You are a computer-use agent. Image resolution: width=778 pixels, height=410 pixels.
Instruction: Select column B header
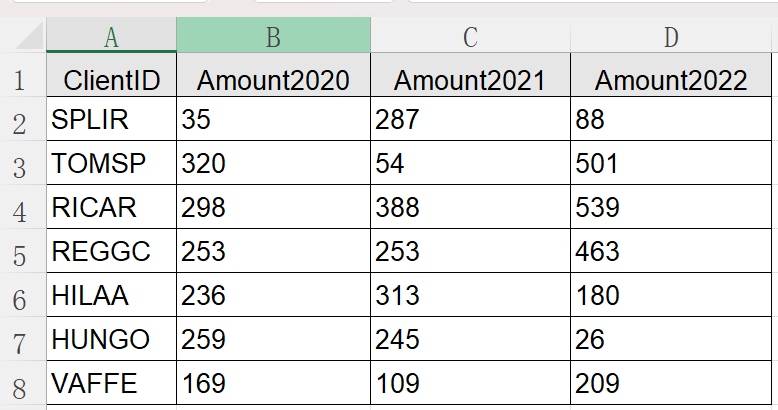coord(273,37)
